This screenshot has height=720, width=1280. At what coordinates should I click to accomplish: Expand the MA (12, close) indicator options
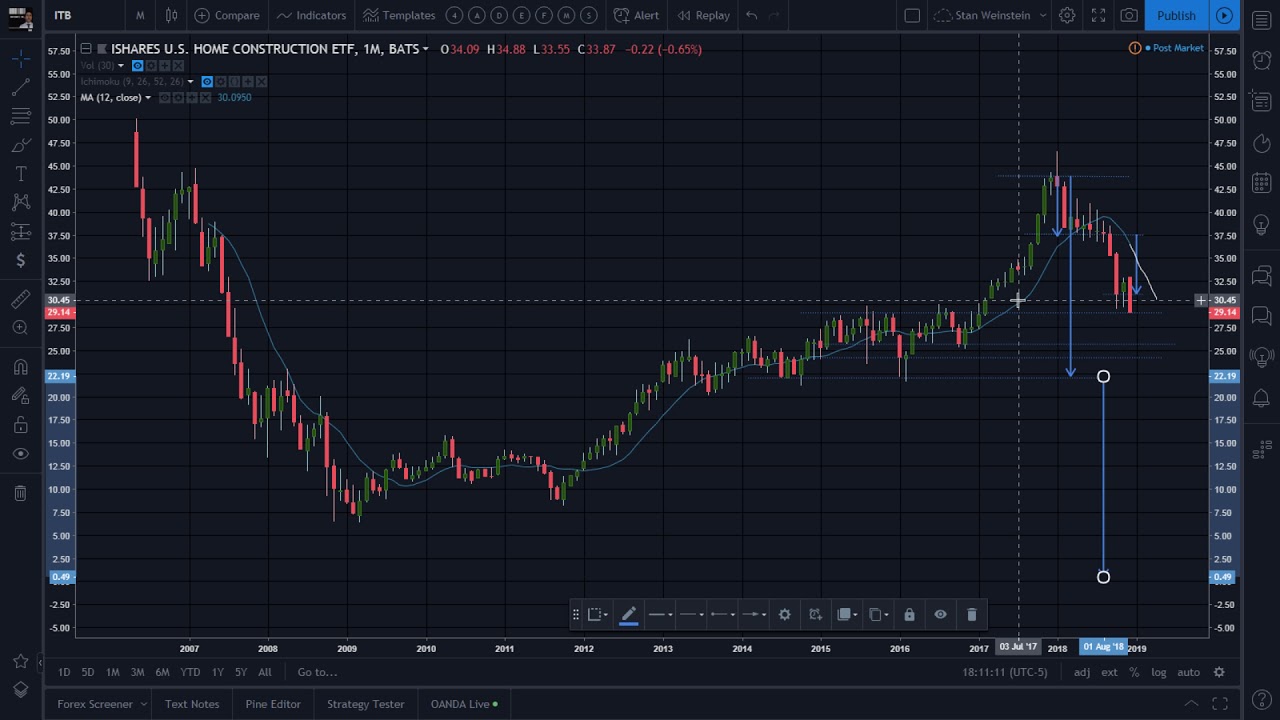pos(147,97)
